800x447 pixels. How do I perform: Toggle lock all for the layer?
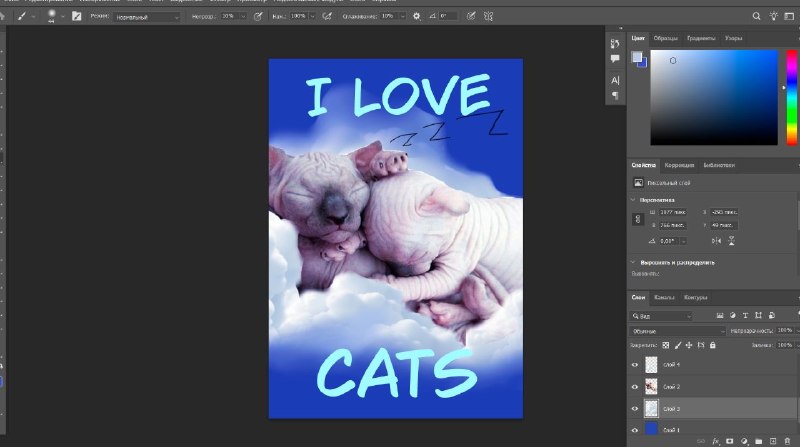713,345
